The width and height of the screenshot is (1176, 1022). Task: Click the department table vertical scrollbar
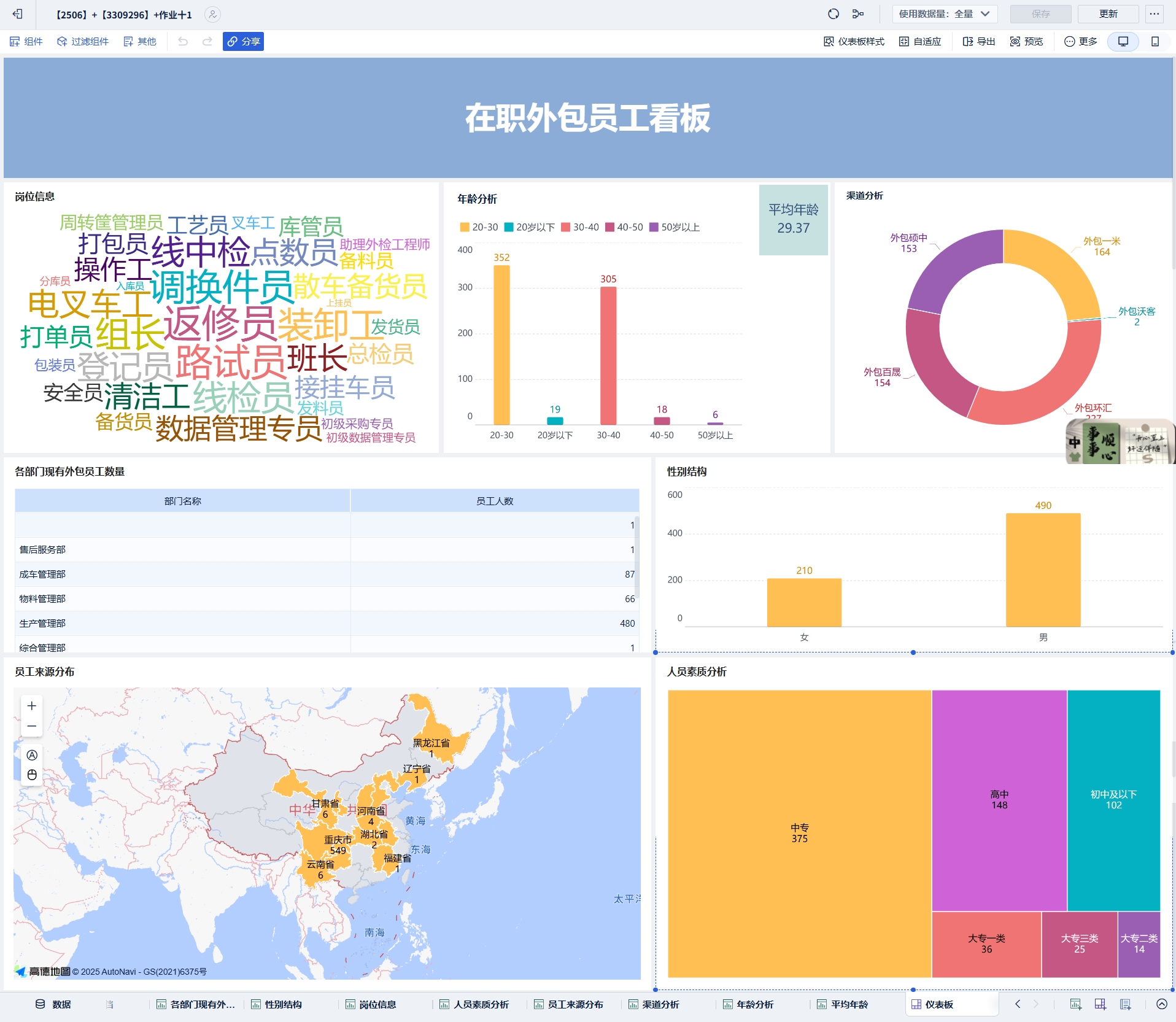pyautogui.click(x=636, y=557)
